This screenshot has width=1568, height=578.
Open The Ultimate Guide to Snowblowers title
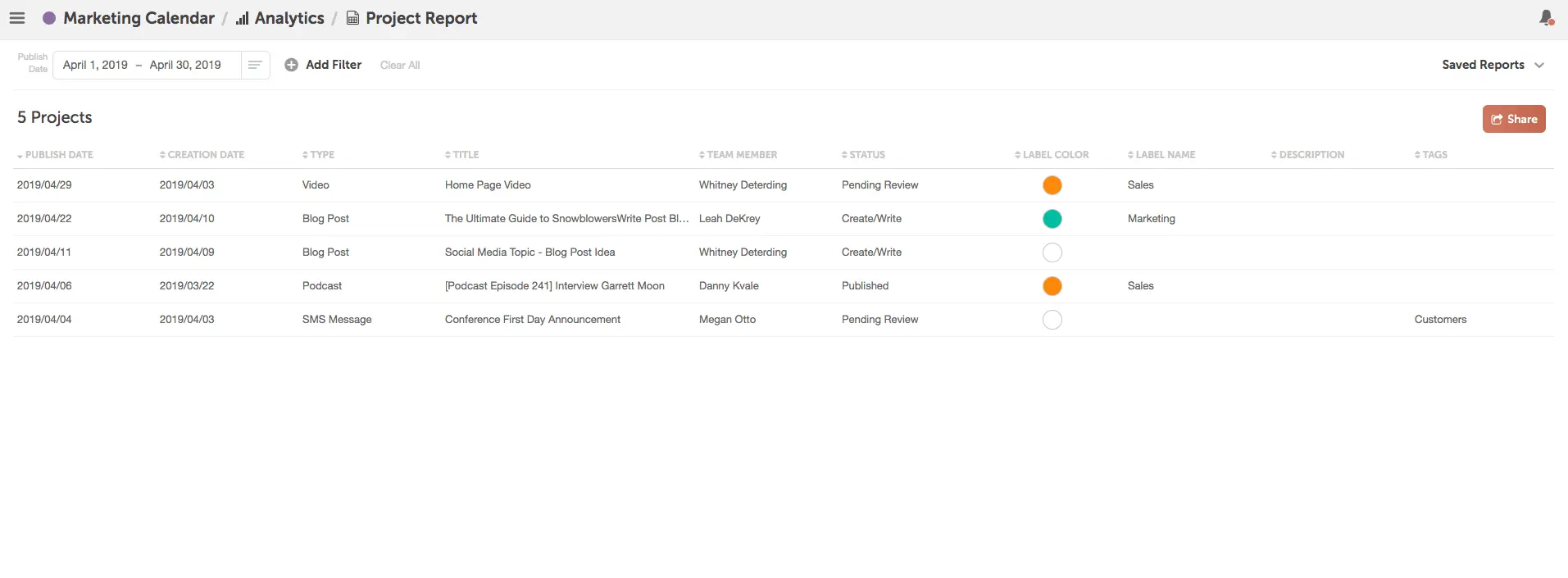point(567,219)
